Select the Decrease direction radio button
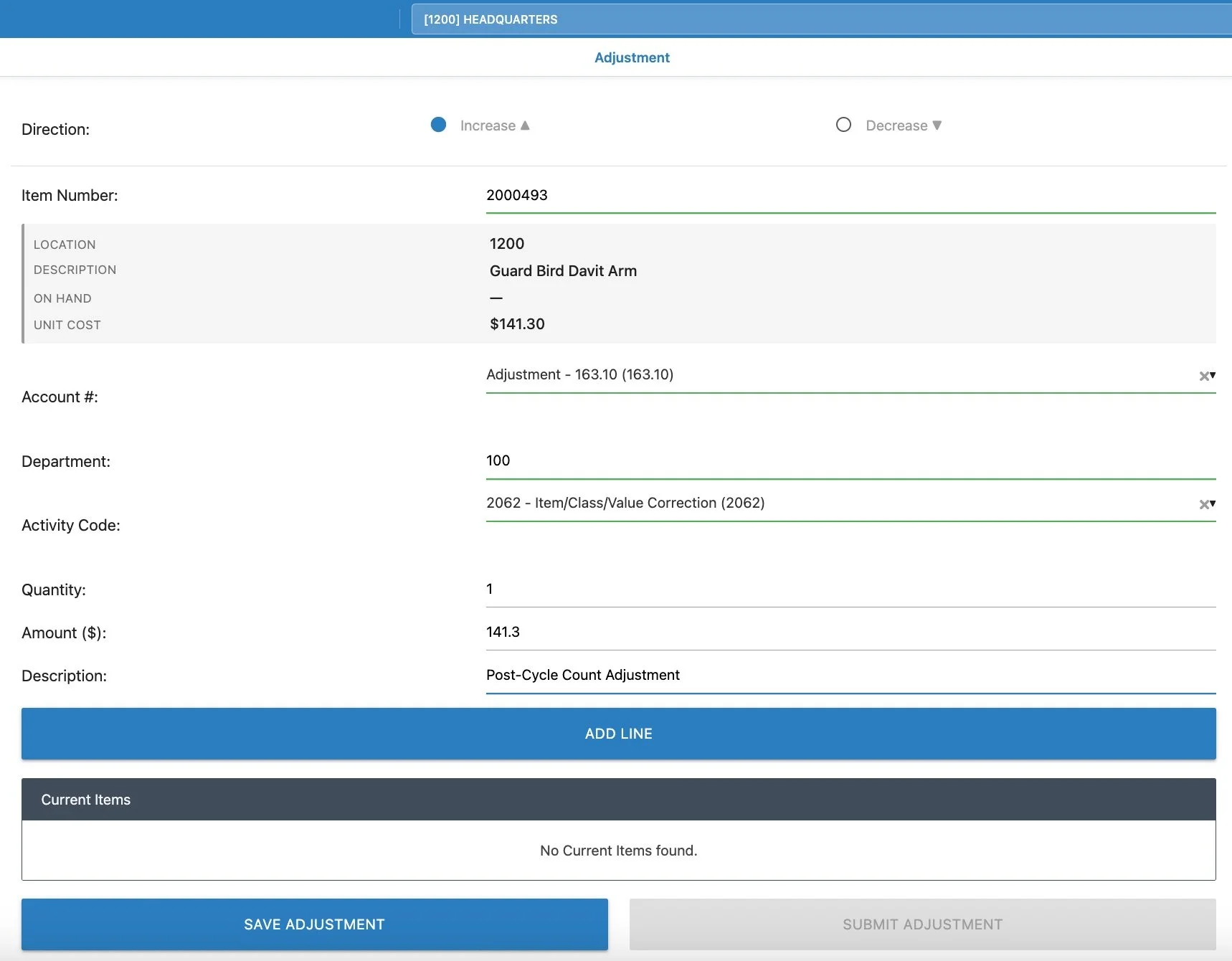 click(843, 125)
